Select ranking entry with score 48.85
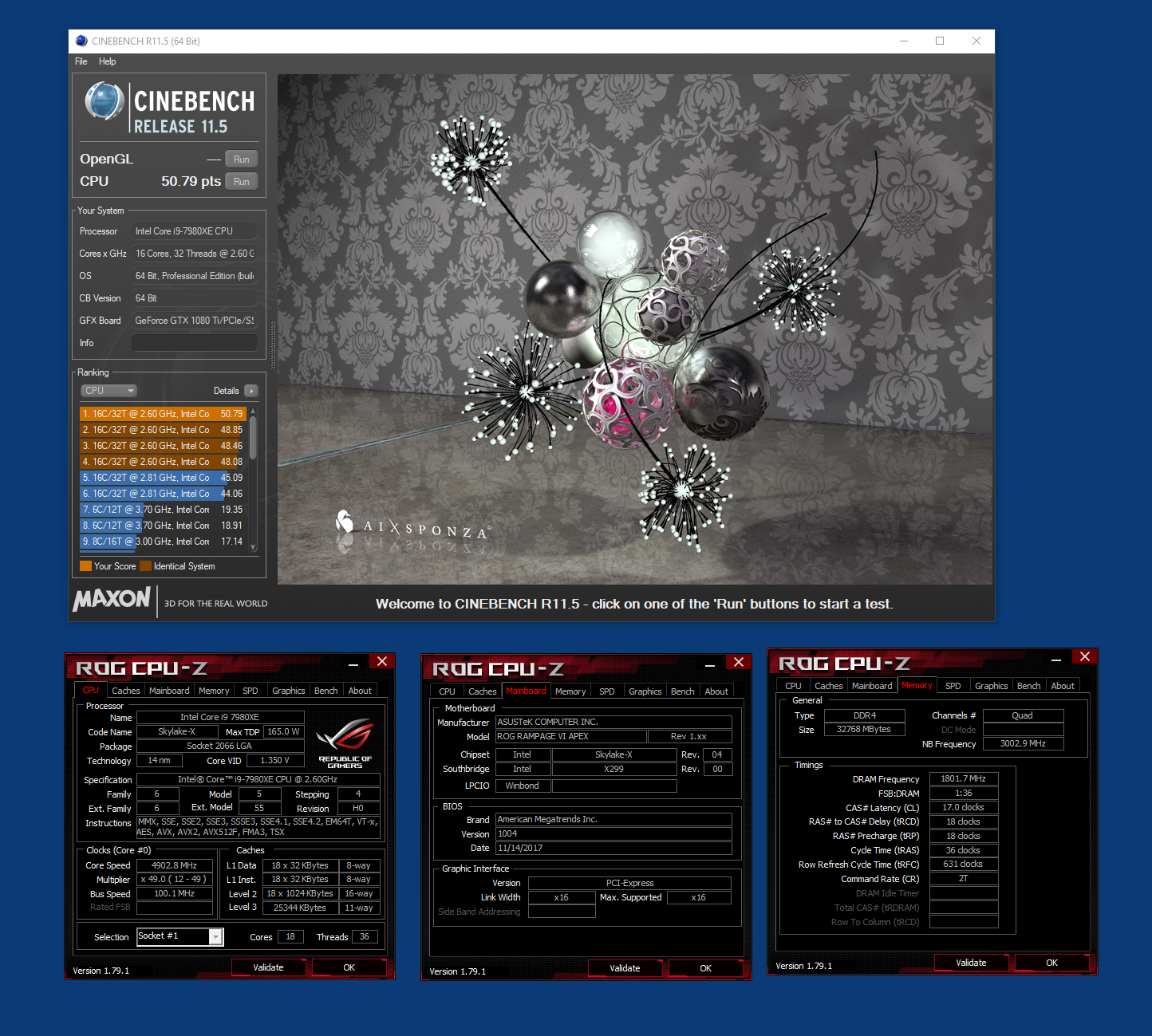The image size is (1152, 1036). 163,430
